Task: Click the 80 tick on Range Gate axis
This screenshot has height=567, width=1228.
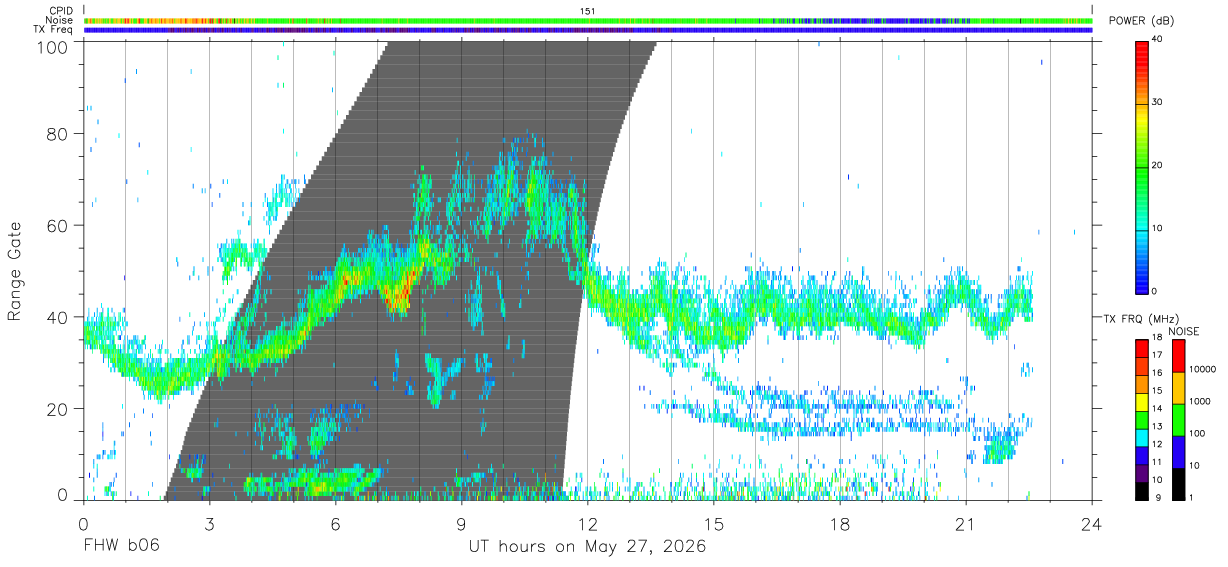Action: coord(57,133)
